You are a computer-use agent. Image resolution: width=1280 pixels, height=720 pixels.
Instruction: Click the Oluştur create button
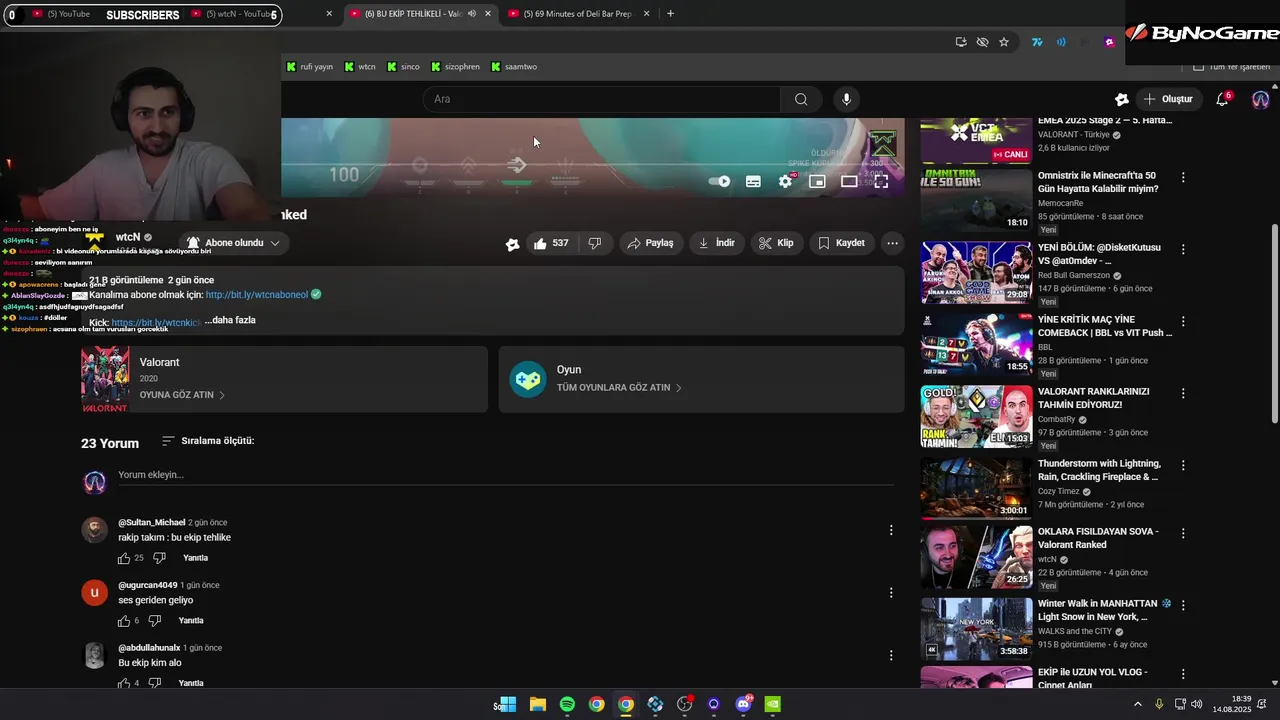pyautogui.click(x=1168, y=99)
